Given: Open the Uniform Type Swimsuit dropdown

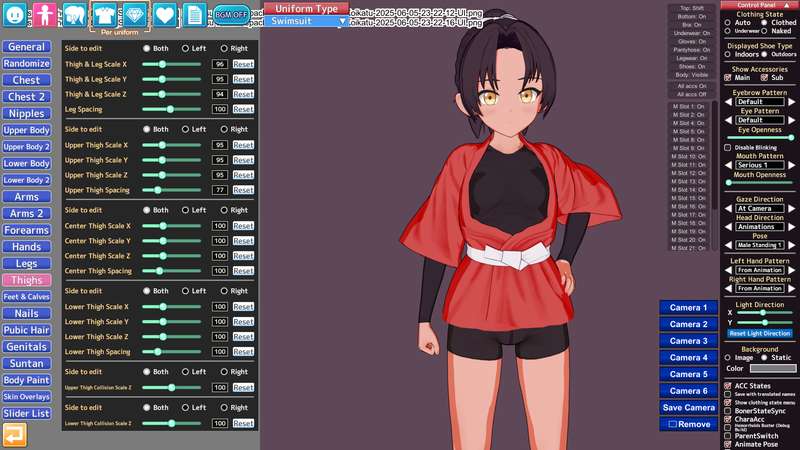Looking at the screenshot, I should pos(306,21).
